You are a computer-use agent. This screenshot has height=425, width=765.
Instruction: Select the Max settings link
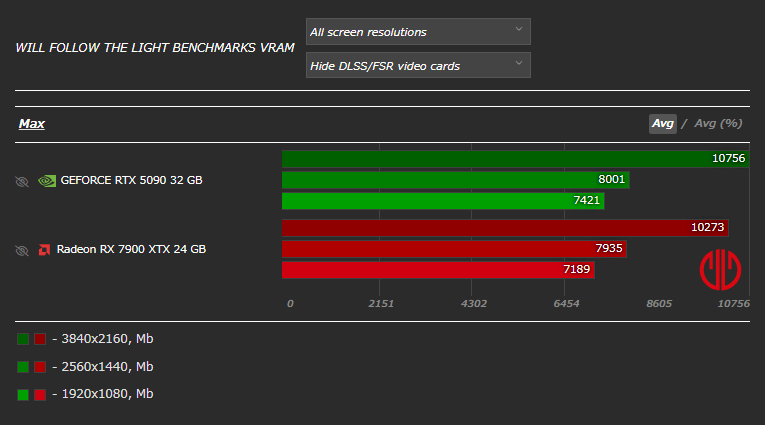coord(32,124)
